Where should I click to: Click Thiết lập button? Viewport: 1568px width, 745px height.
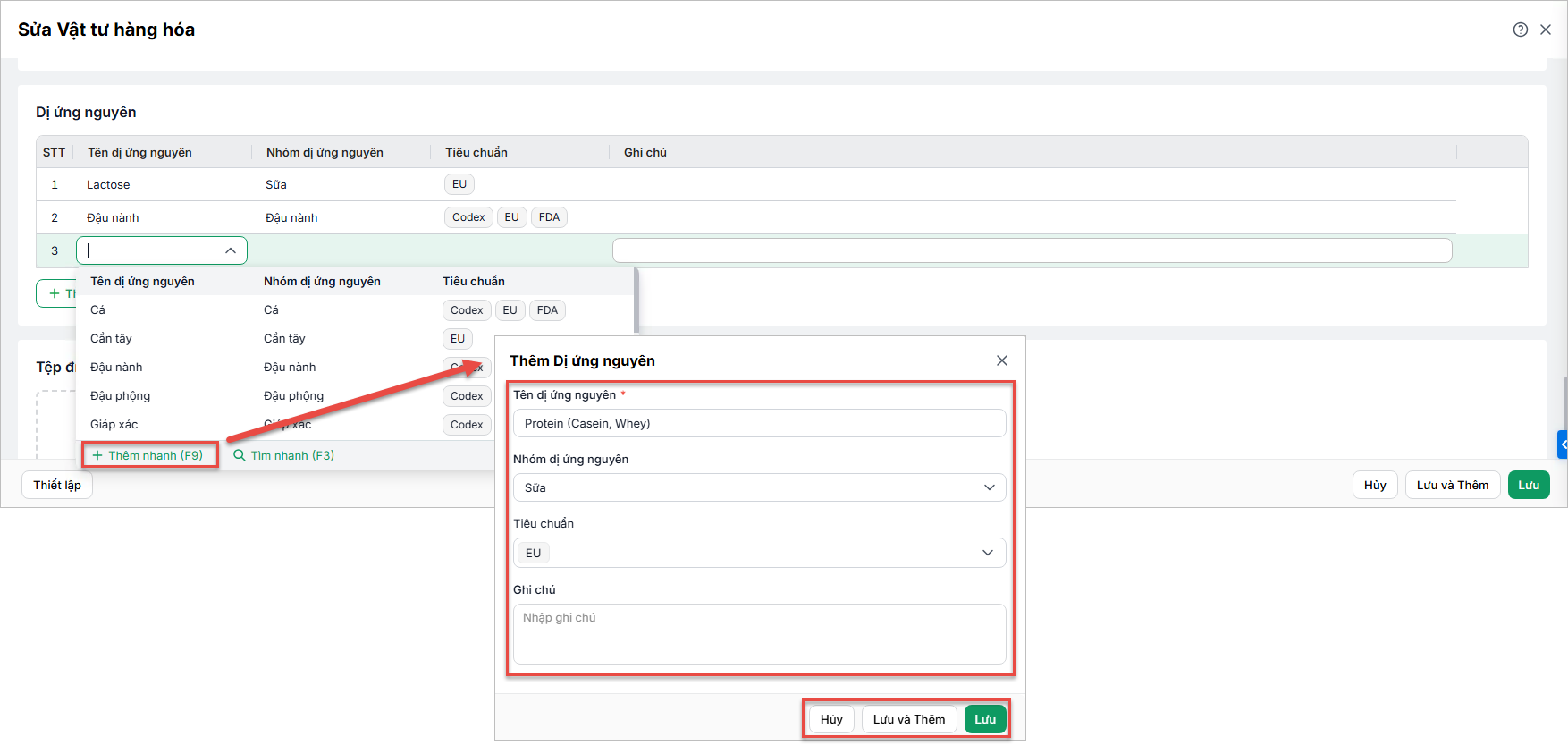57,485
